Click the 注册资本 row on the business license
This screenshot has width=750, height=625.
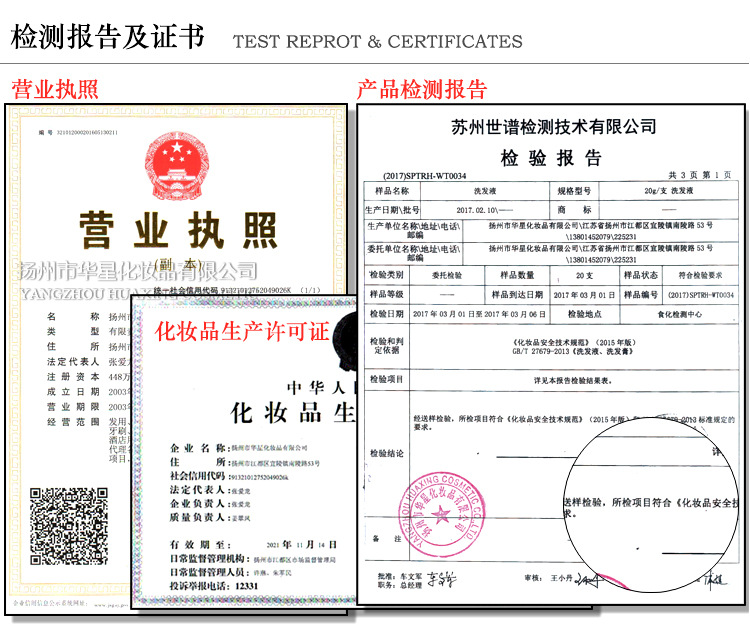[88, 377]
